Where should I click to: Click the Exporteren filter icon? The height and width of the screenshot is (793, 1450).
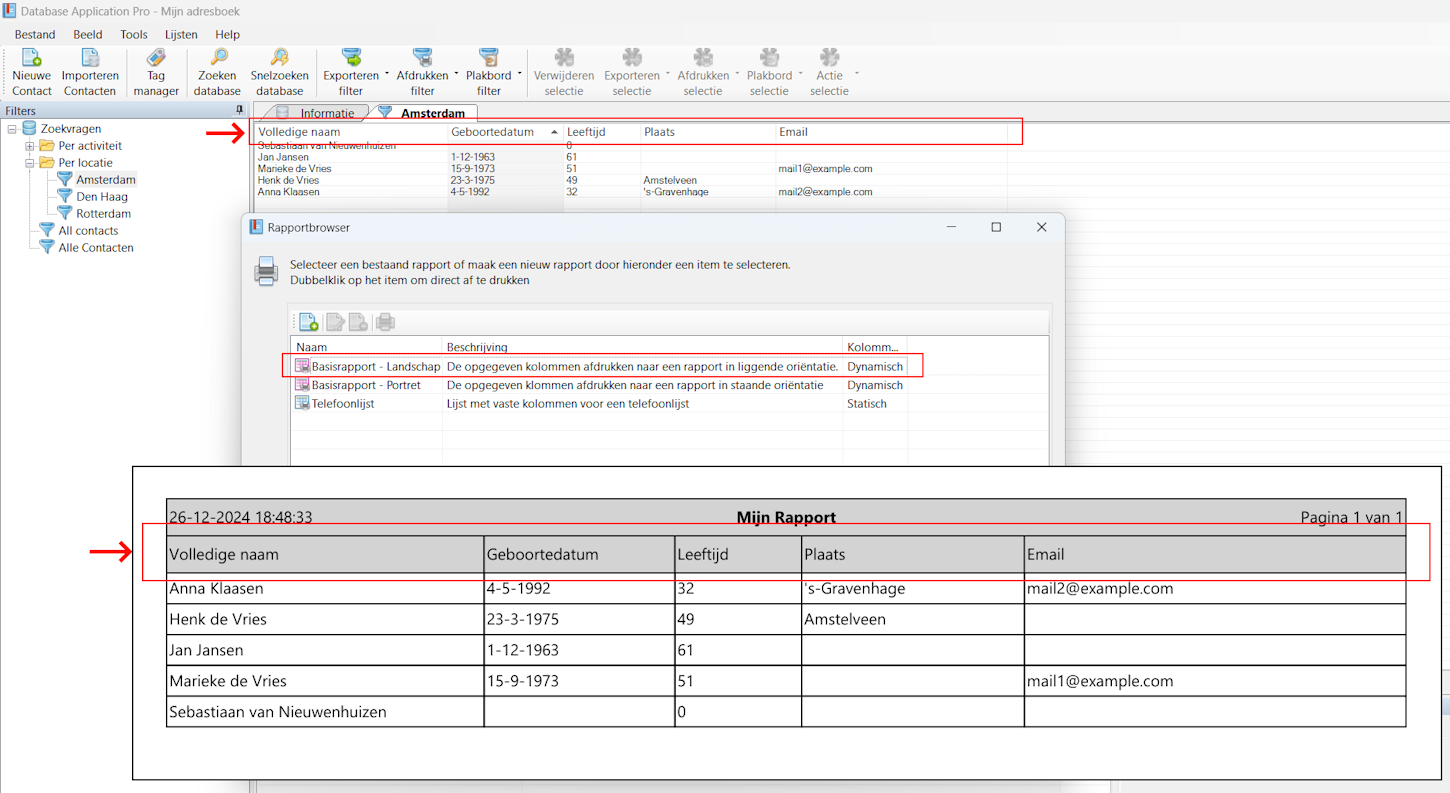tap(351, 59)
